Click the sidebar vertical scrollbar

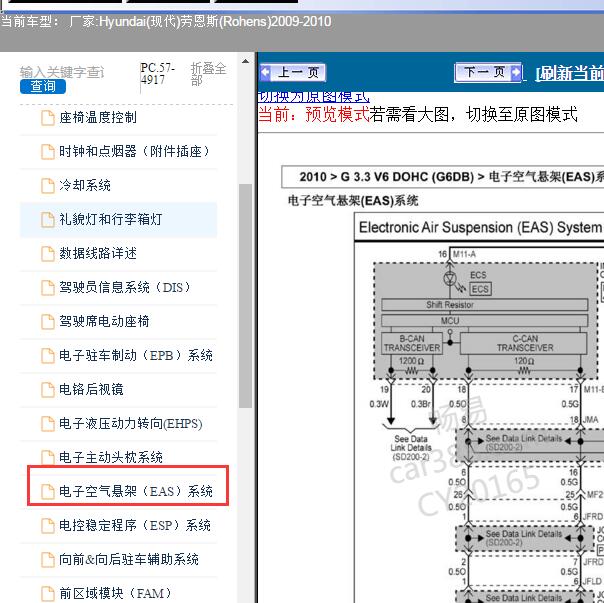(245, 300)
